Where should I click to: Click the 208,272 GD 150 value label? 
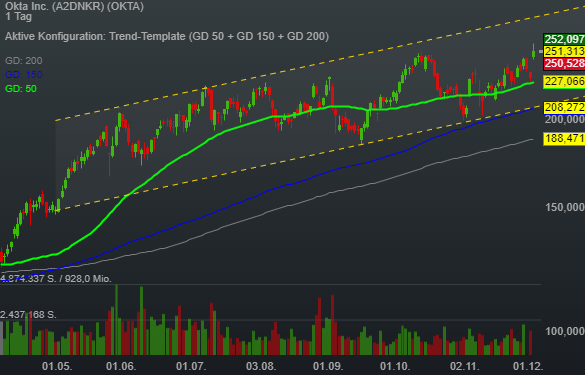(x=564, y=107)
